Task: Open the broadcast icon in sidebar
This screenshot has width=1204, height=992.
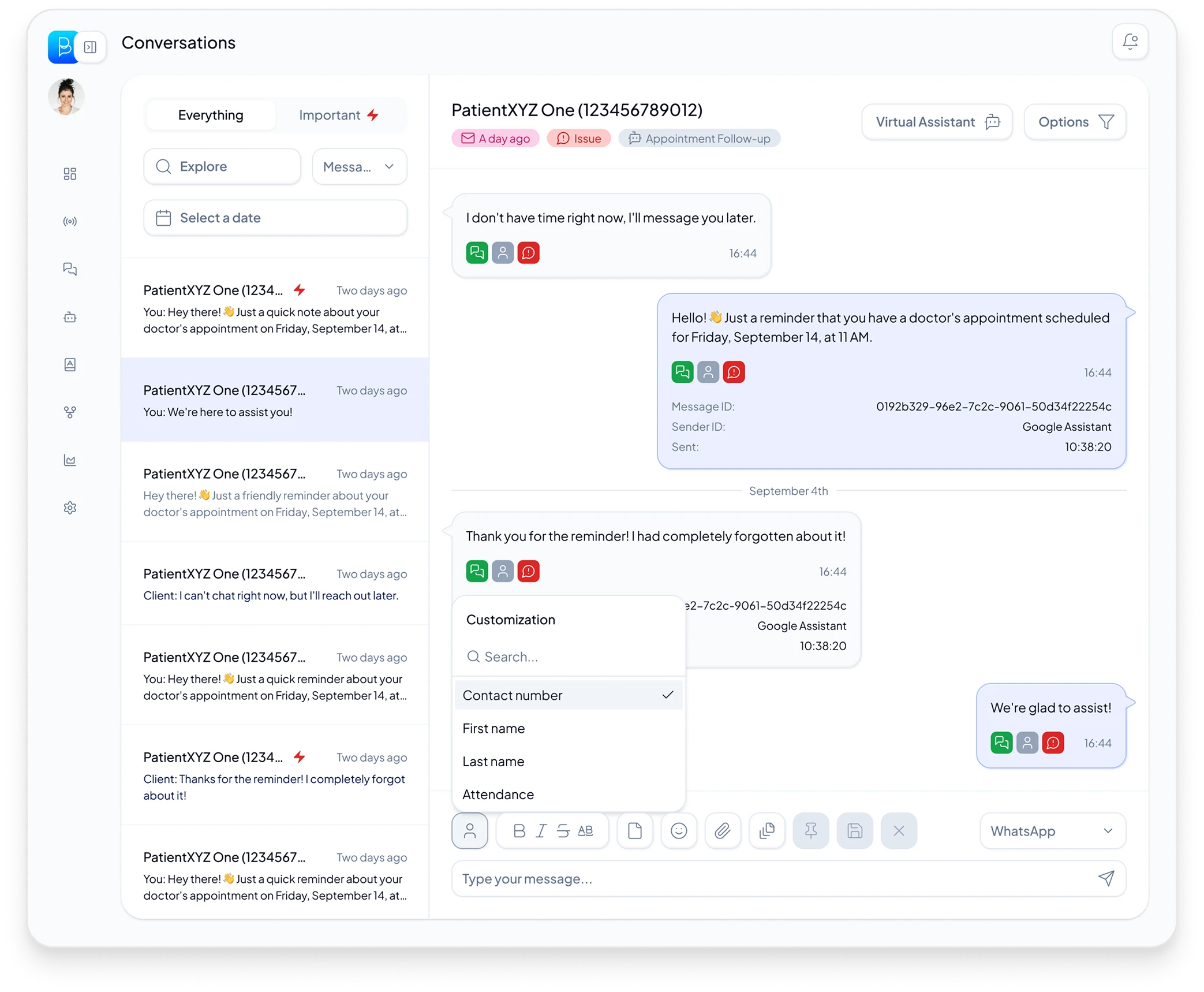Action: 70,222
